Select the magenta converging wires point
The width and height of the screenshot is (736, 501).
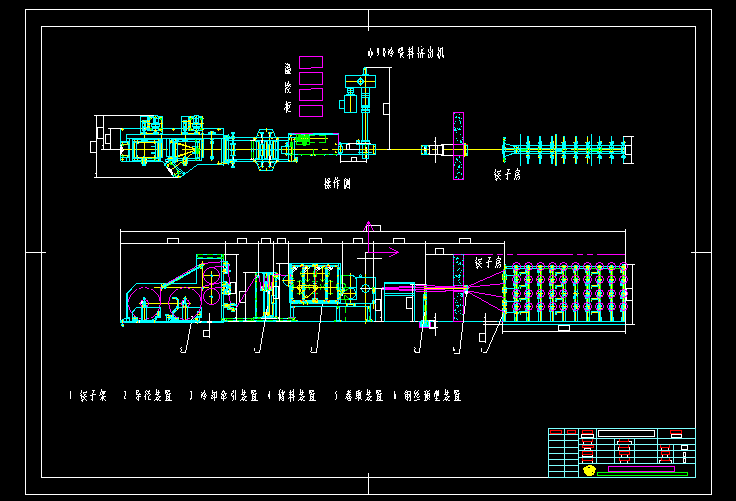tap(466, 290)
